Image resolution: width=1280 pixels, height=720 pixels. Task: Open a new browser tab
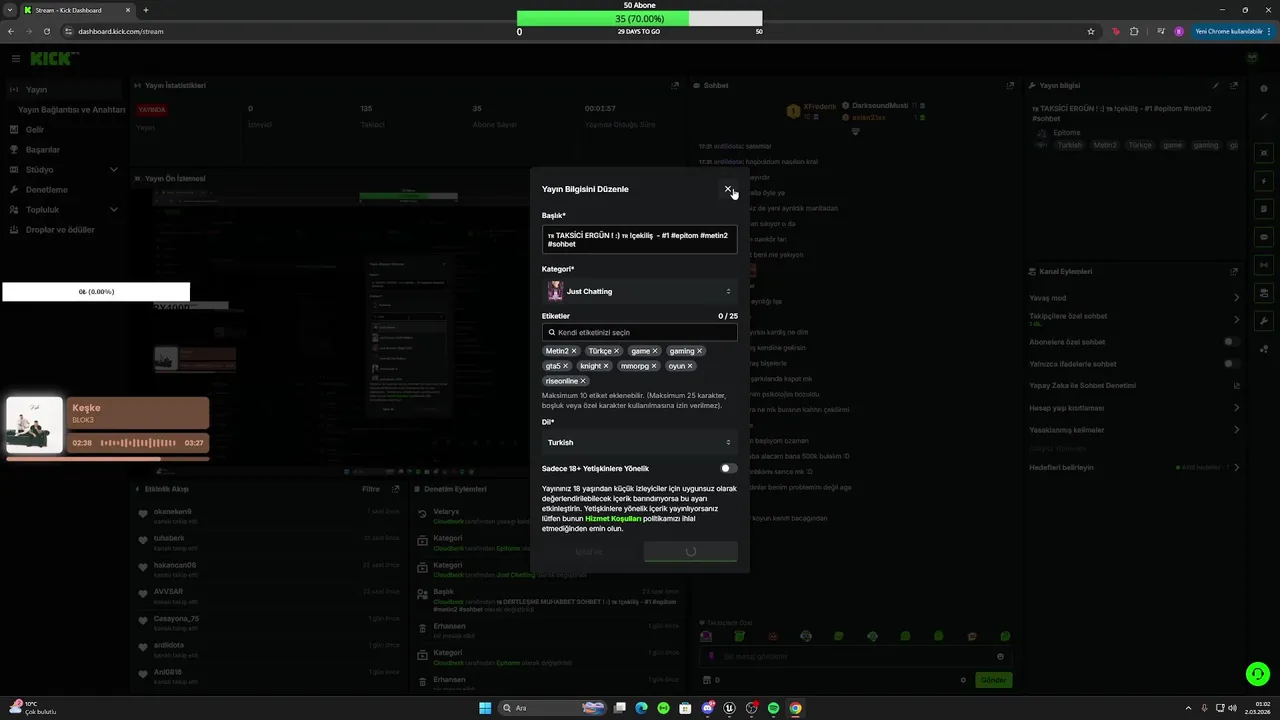pos(146,10)
